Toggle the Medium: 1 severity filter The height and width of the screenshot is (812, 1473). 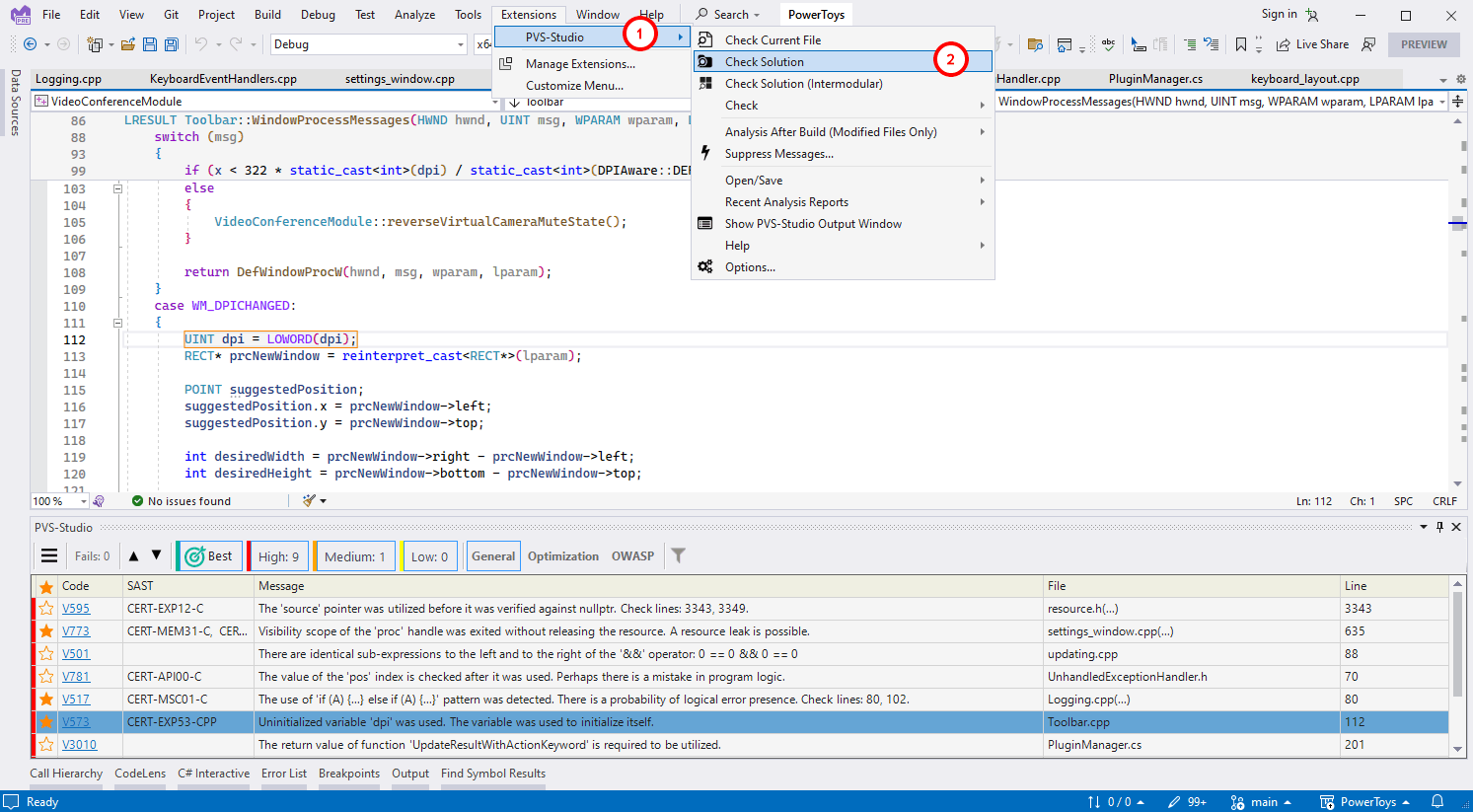[x=355, y=556]
